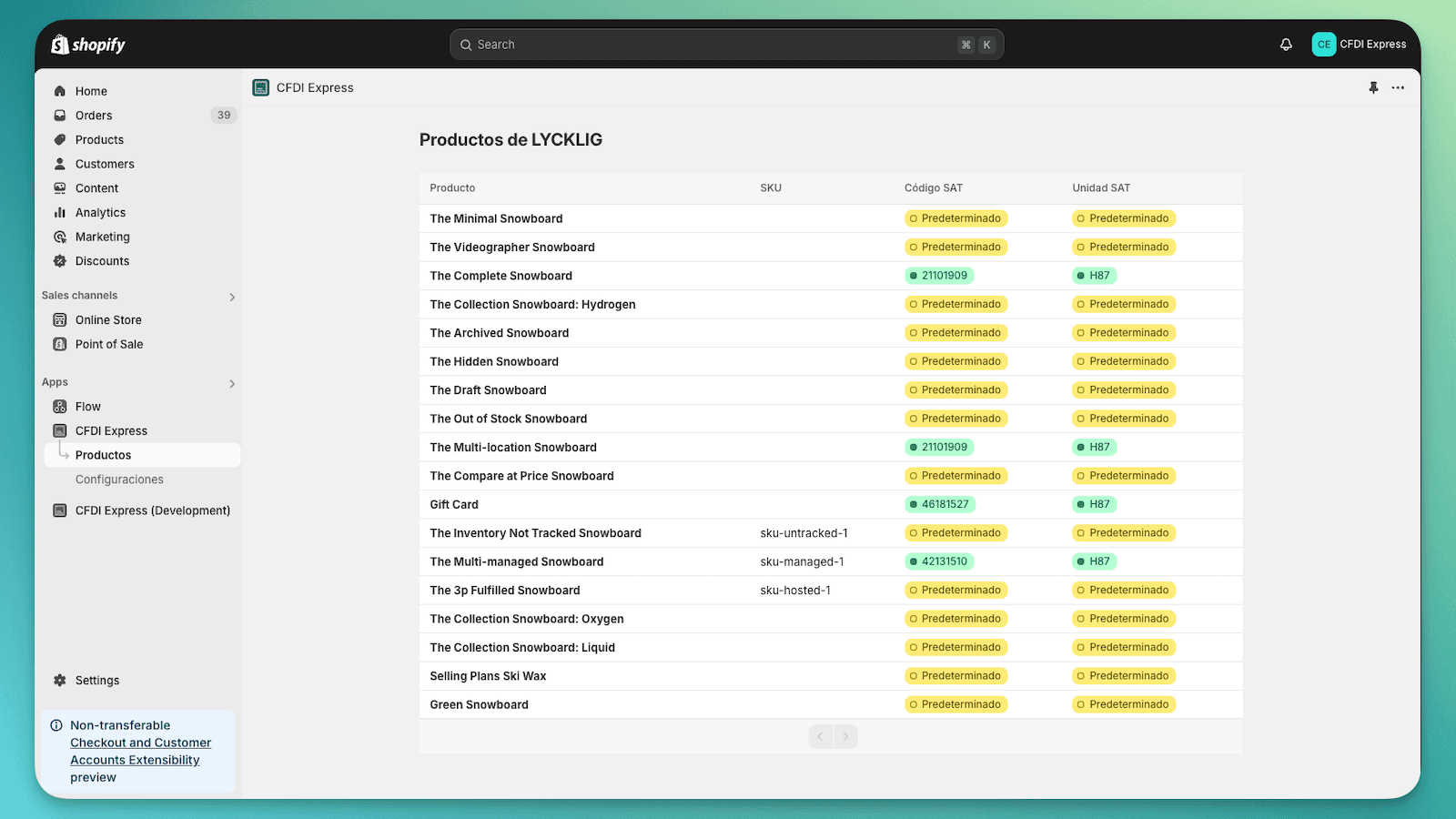Open the CFDI Express account menu

(1360, 45)
